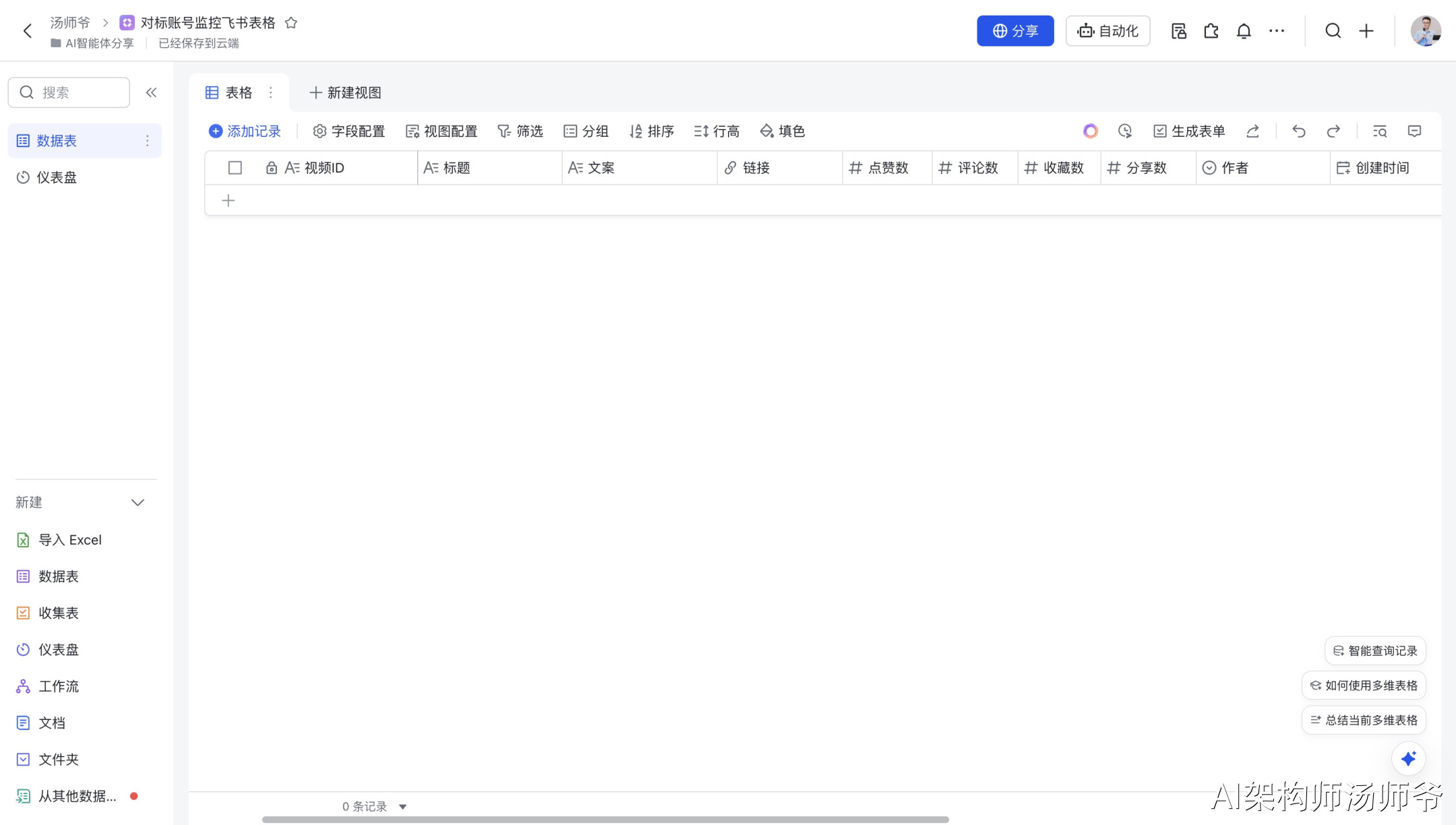Open the notifications bell

pos(1244,31)
